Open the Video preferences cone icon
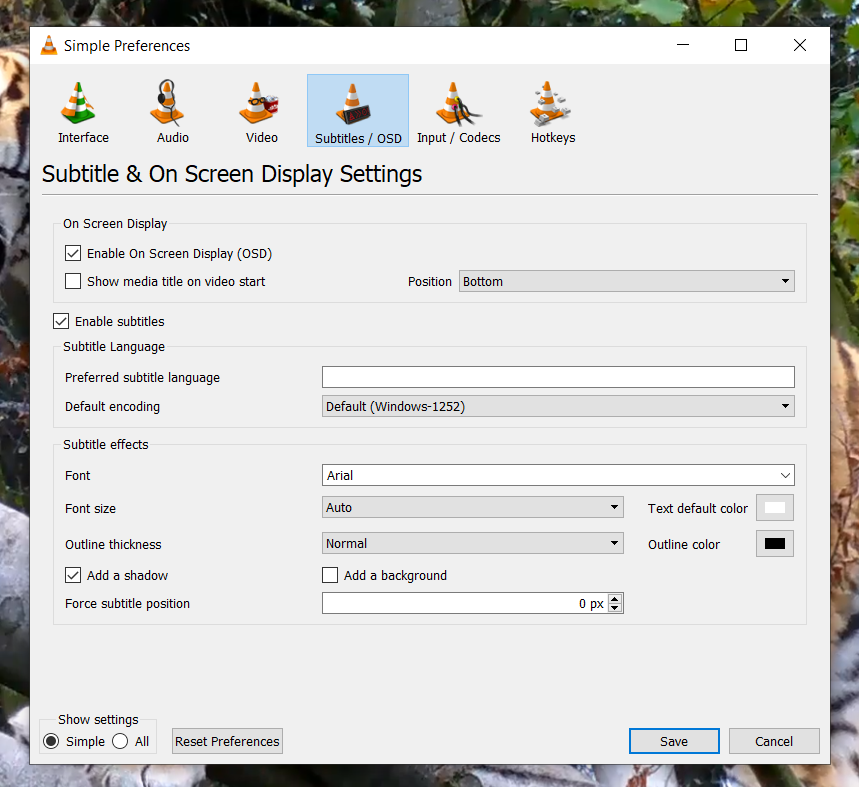This screenshot has height=787, width=859. (258, 102)
